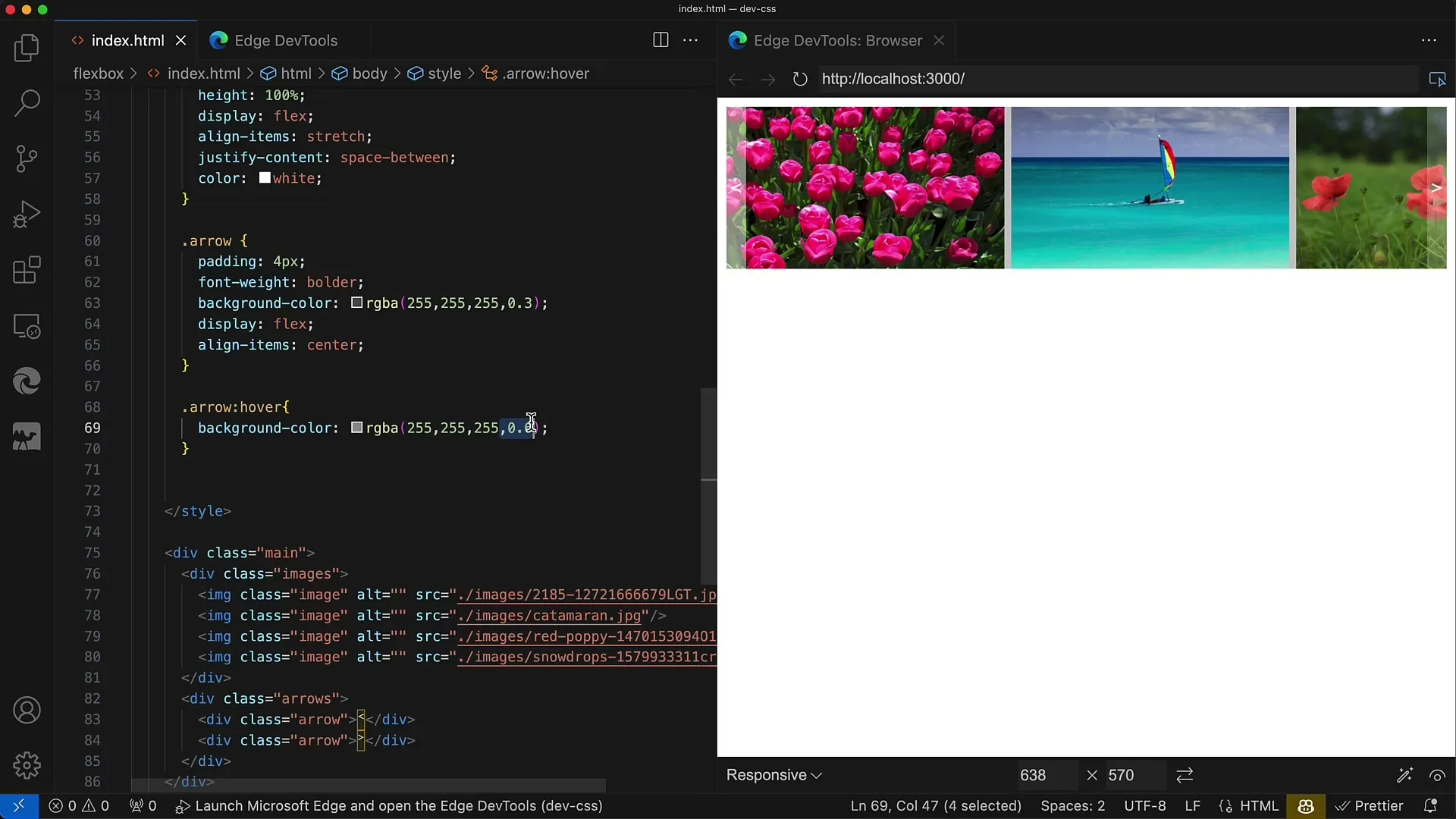Edit the viewport width field 638

click(x=1046, y=775)
